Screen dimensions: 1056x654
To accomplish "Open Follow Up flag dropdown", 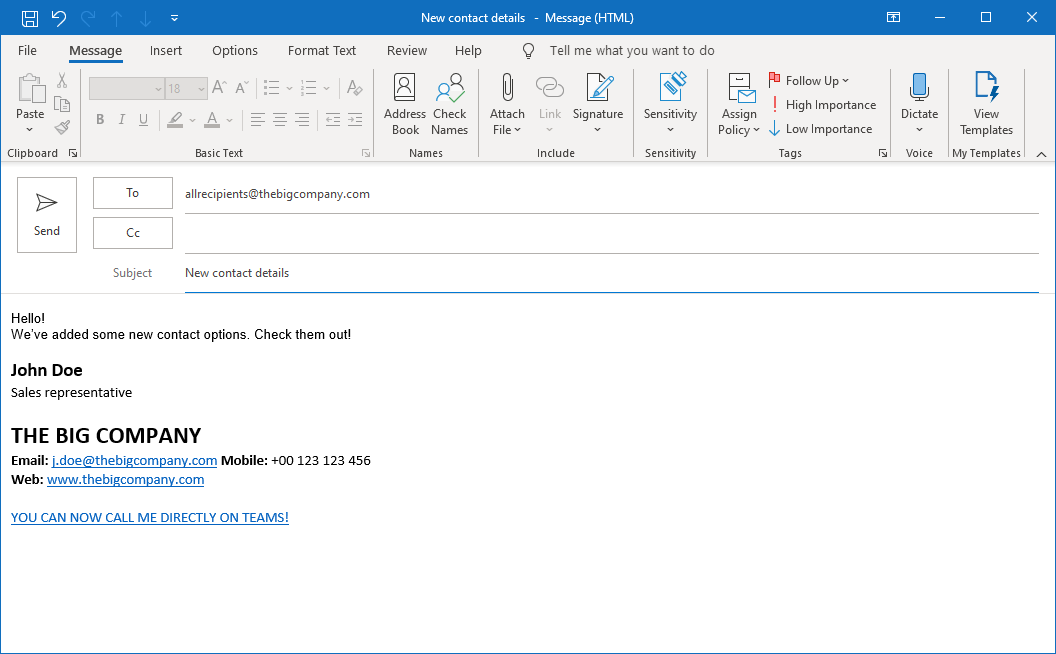I will click(809, 80).
